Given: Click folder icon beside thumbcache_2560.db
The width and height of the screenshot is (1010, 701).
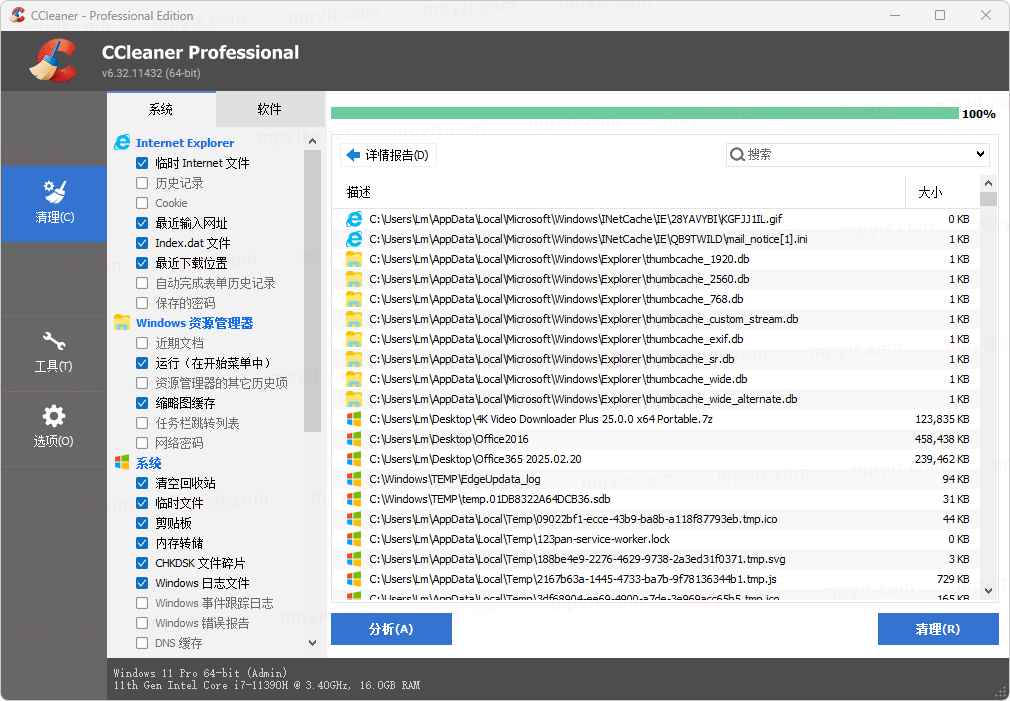Looking at the screenshot, I should click(354, 279).
